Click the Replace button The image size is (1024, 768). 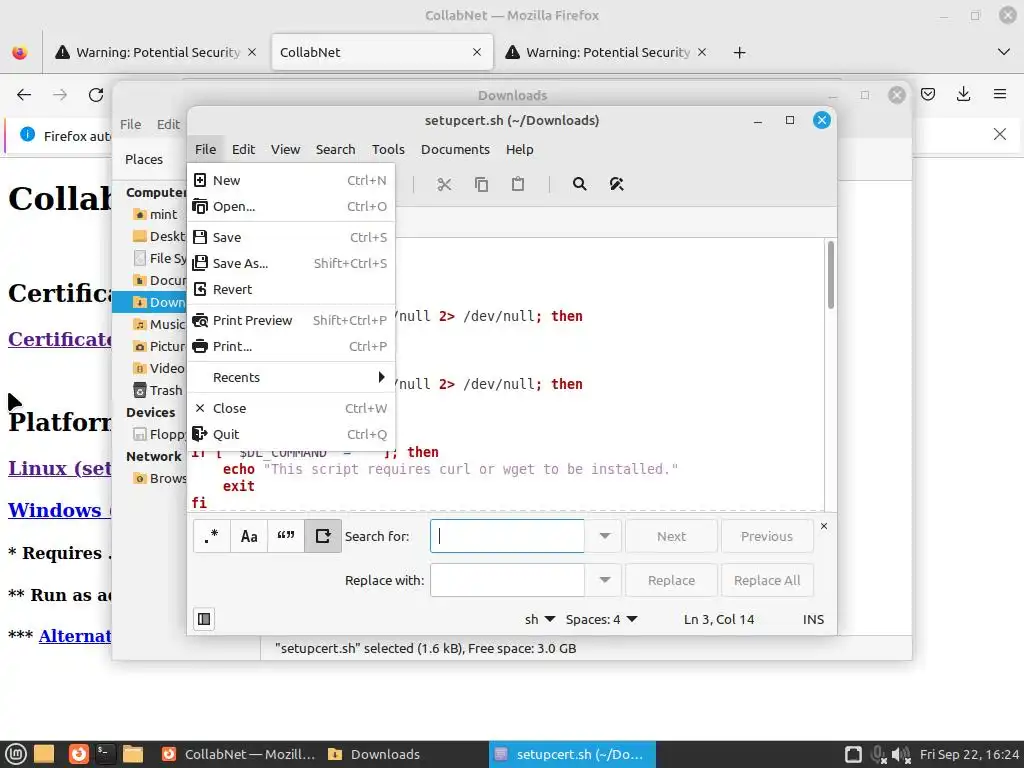coord(671,580)
